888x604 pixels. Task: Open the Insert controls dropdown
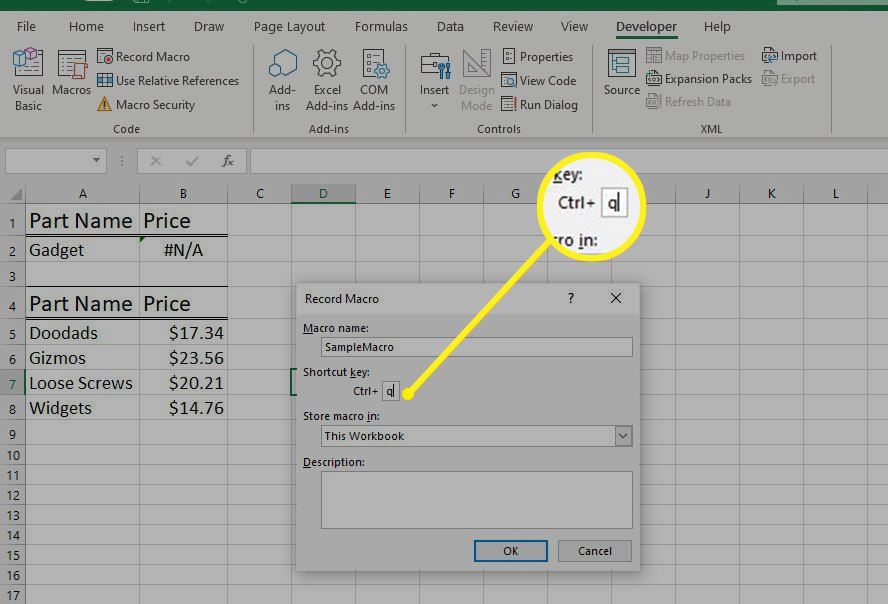[x=434, y=80]
